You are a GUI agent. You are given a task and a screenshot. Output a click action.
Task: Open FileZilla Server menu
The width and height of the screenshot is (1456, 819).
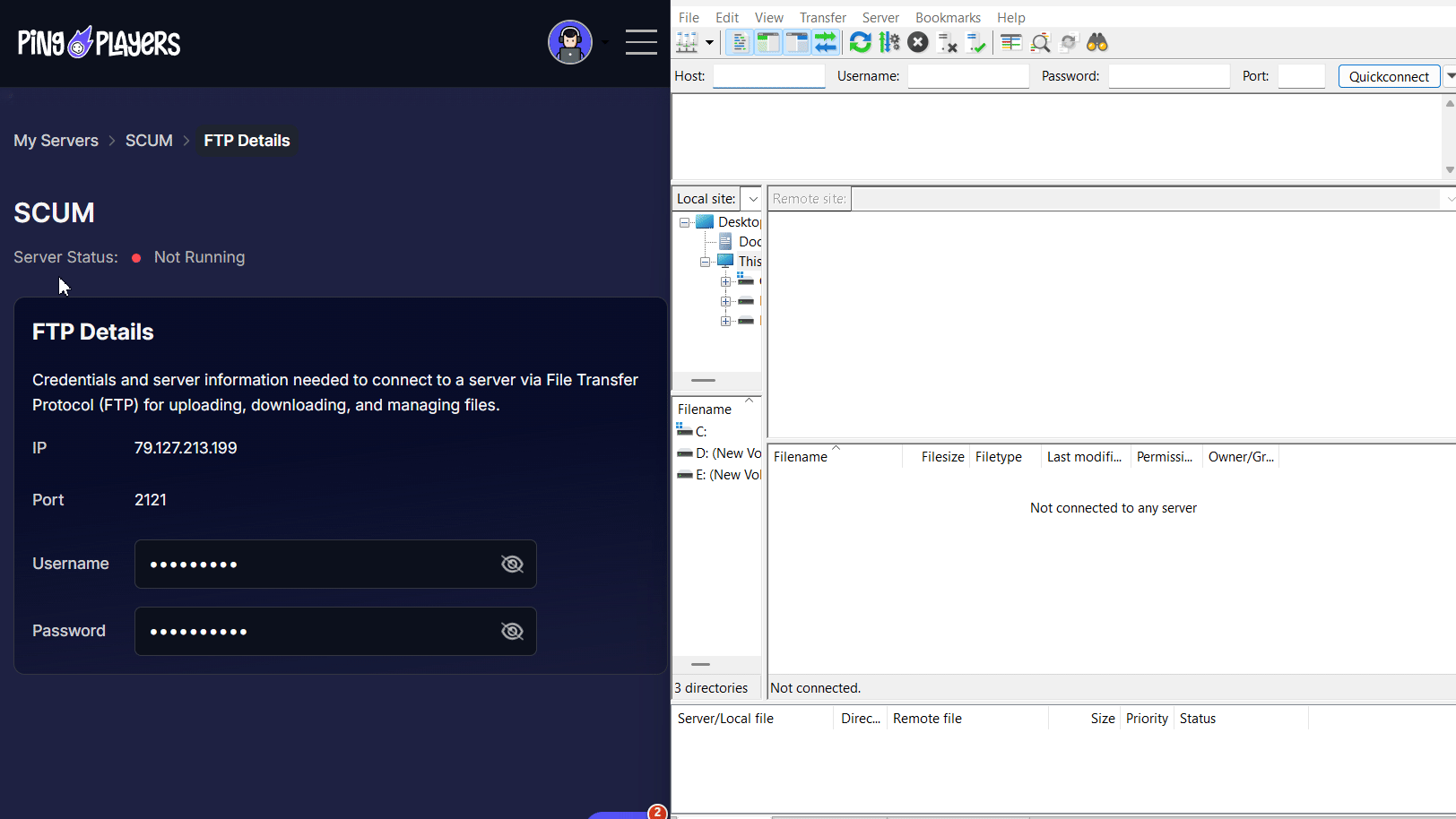(x=880, y=17)
